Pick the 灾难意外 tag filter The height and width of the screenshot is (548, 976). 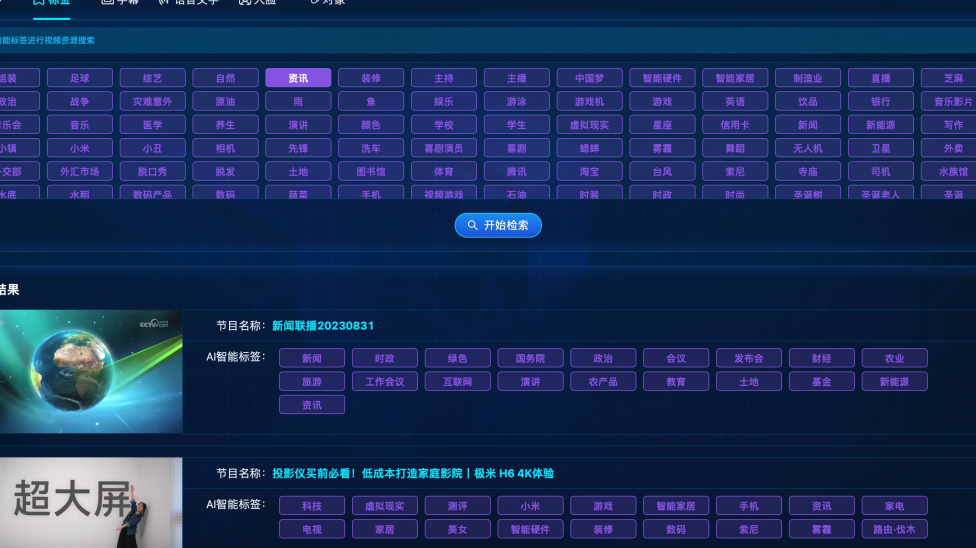(152, 101)
